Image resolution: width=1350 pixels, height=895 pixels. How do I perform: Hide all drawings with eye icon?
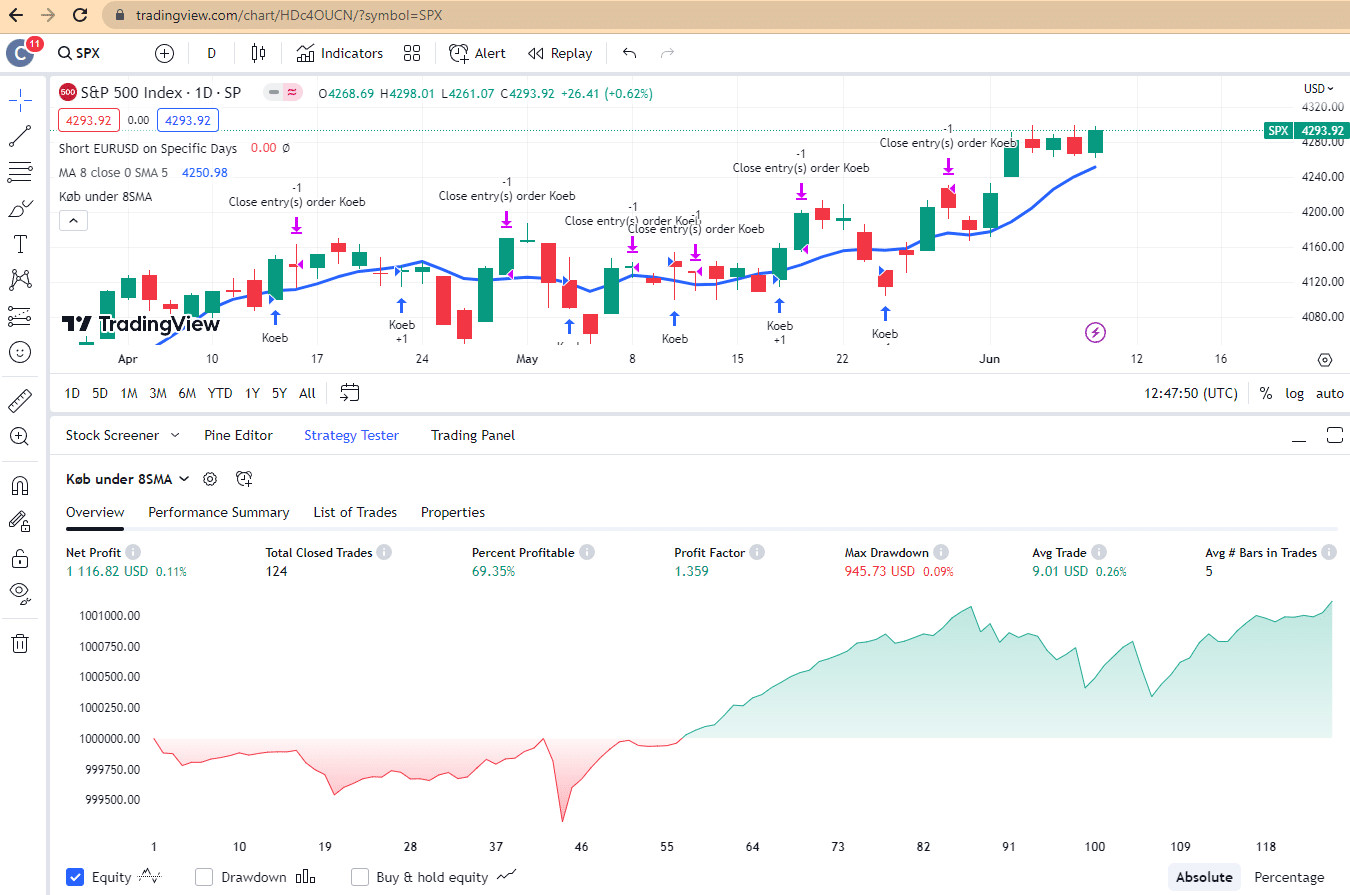(21, 593)
